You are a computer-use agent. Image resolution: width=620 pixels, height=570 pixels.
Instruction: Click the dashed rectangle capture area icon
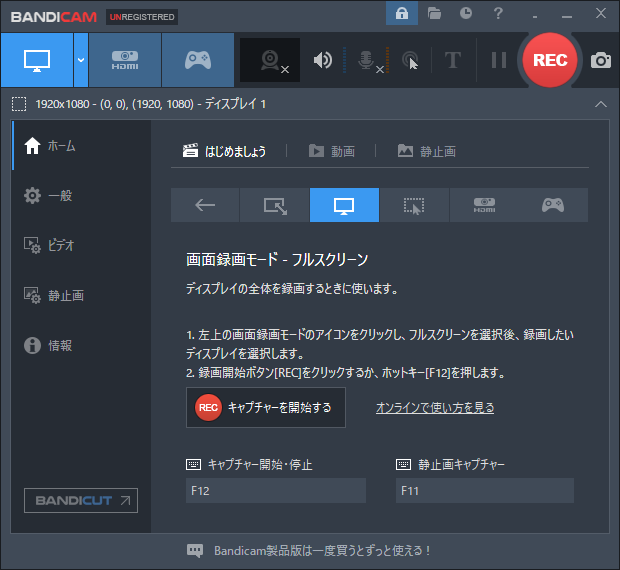click(x=19, y=104)
